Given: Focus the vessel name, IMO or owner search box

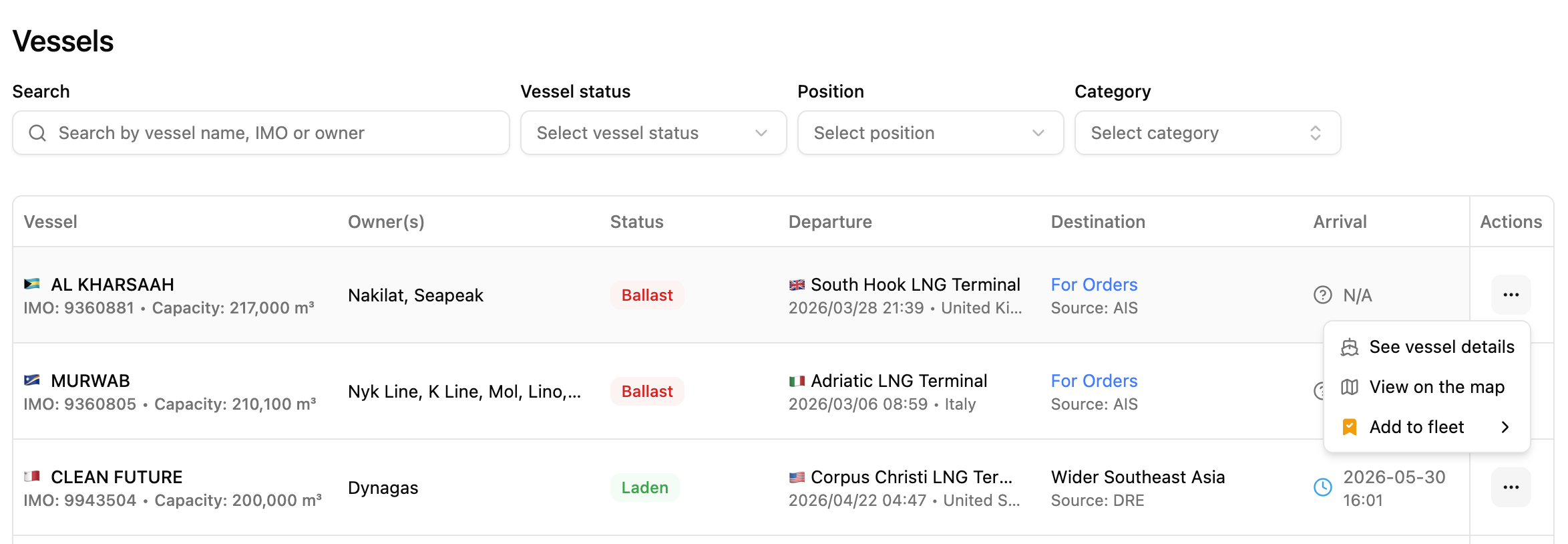Looking at the screenshot, I should pyautogui.click(x=261, y=133).
